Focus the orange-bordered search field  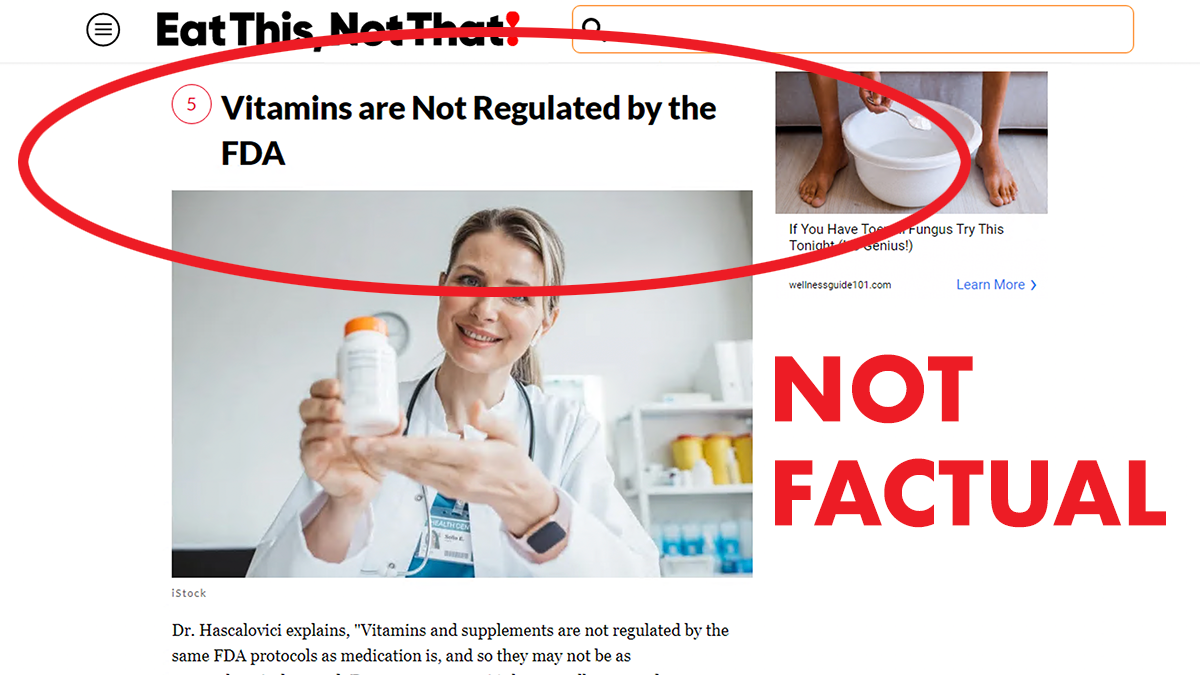[853, 29]
